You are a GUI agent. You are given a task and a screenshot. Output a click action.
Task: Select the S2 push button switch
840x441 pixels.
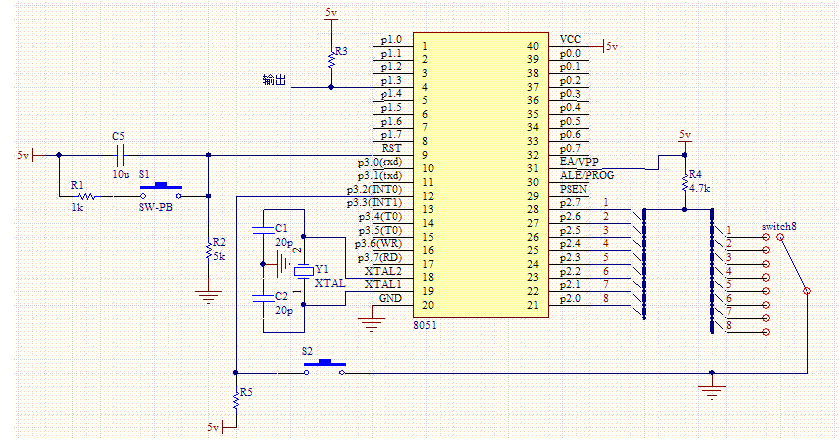pos(325,367)
